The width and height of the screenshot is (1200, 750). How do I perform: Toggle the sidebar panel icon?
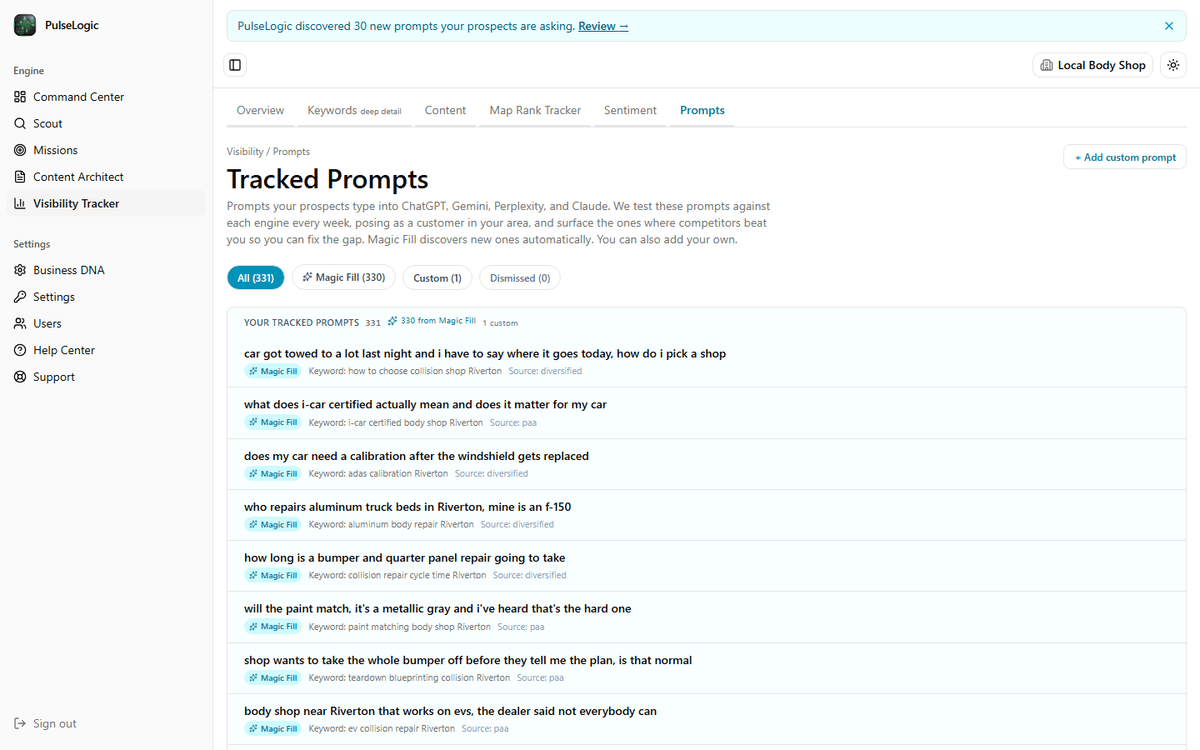(235, 65)
